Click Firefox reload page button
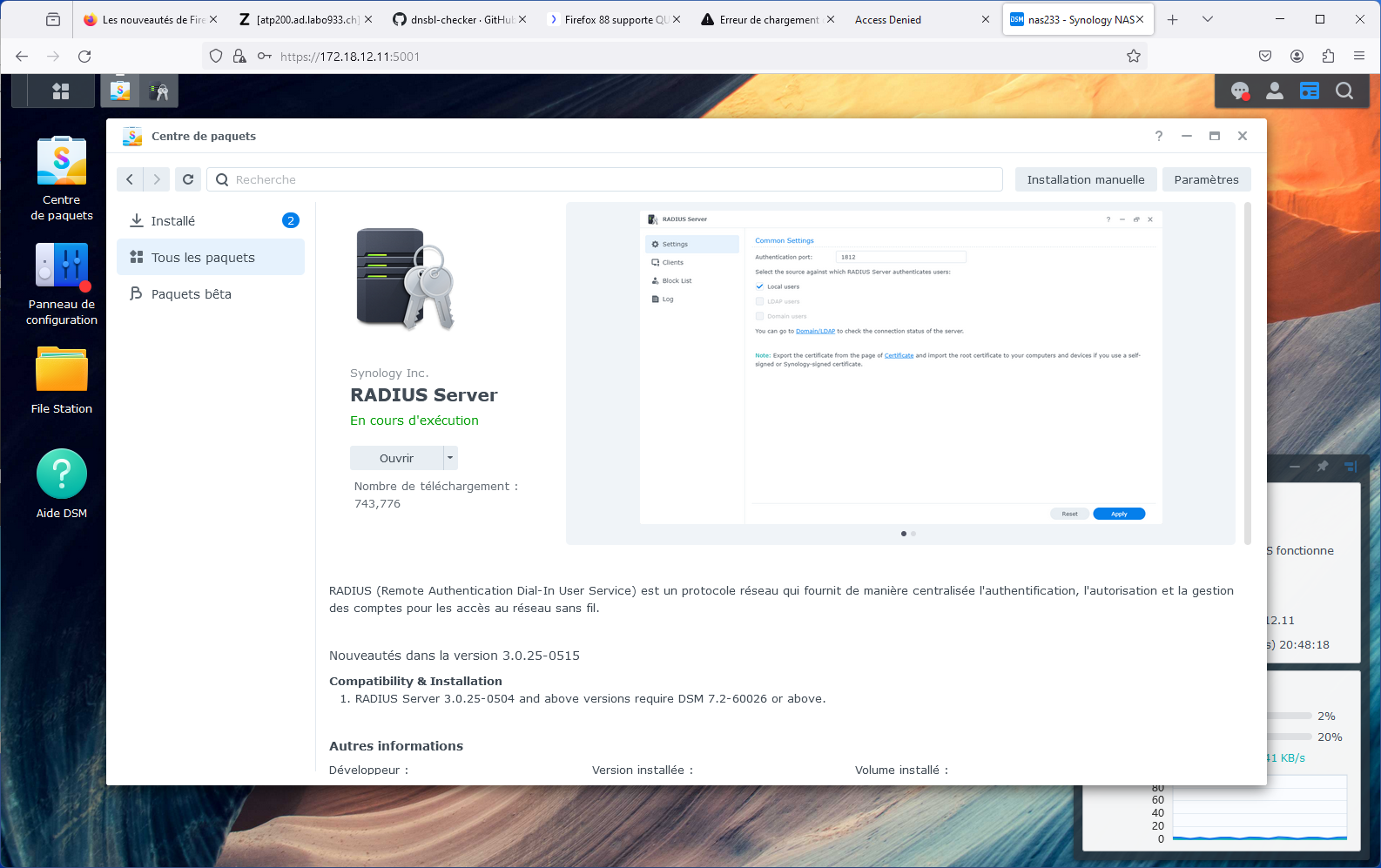Viewport: 1381px width, 868px height. [x=84, y=57]
